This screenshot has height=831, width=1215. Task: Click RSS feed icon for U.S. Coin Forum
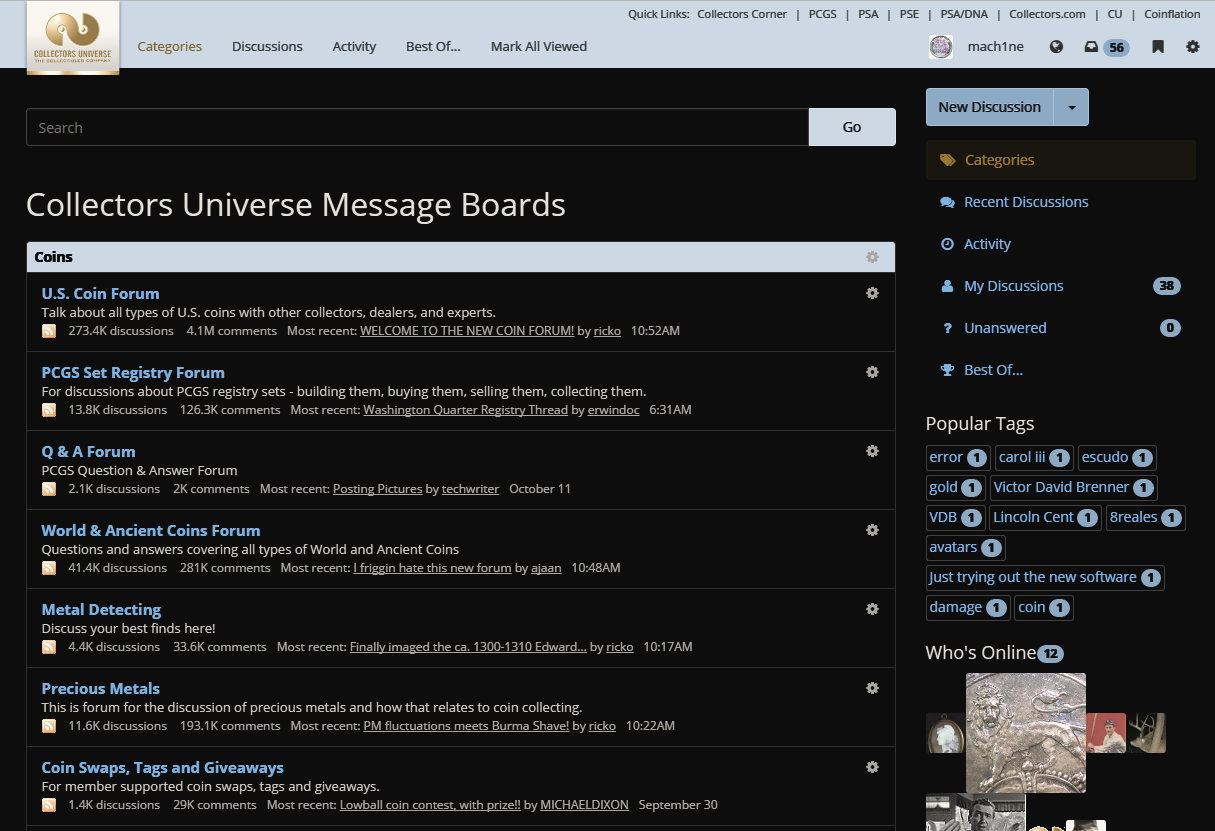tap(49, 331)
